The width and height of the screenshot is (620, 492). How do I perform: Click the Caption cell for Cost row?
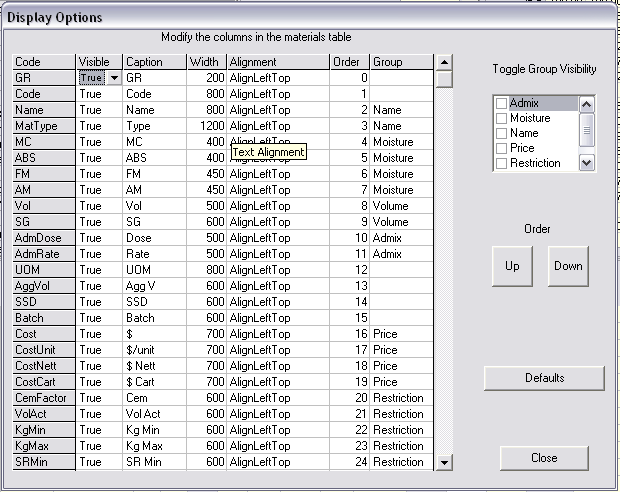pos(154,334)
